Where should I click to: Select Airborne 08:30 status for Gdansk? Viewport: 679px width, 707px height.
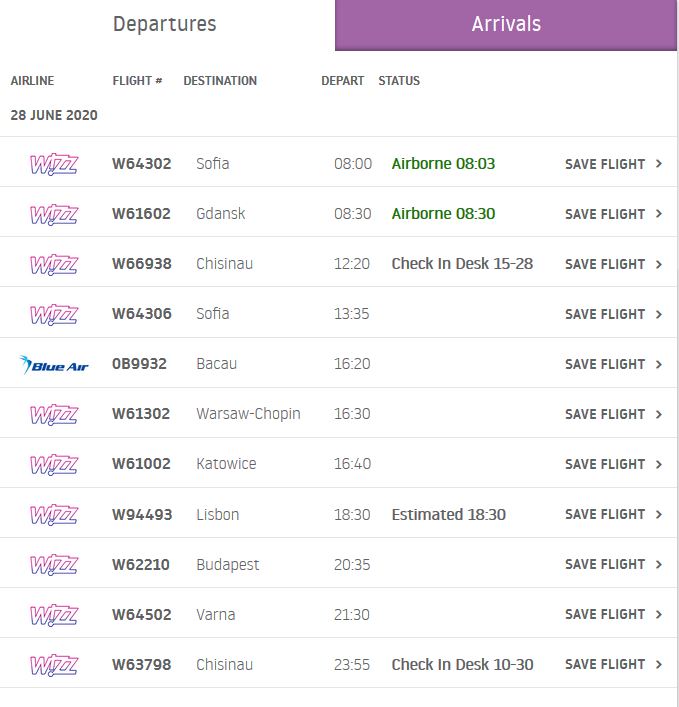pos(443,214)
